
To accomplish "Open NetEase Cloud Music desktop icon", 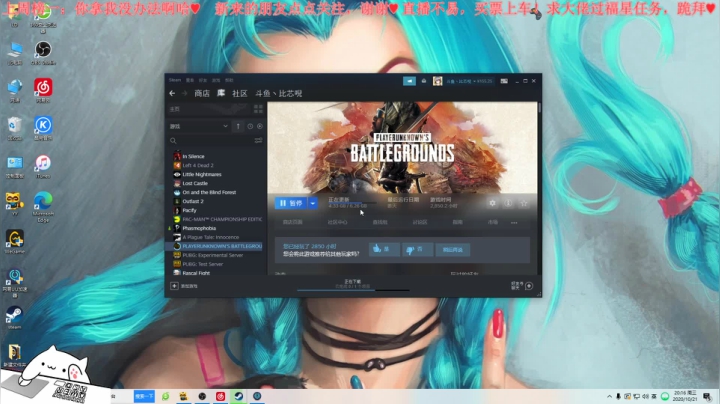I will pyautogui.click(x=43, y=91).
